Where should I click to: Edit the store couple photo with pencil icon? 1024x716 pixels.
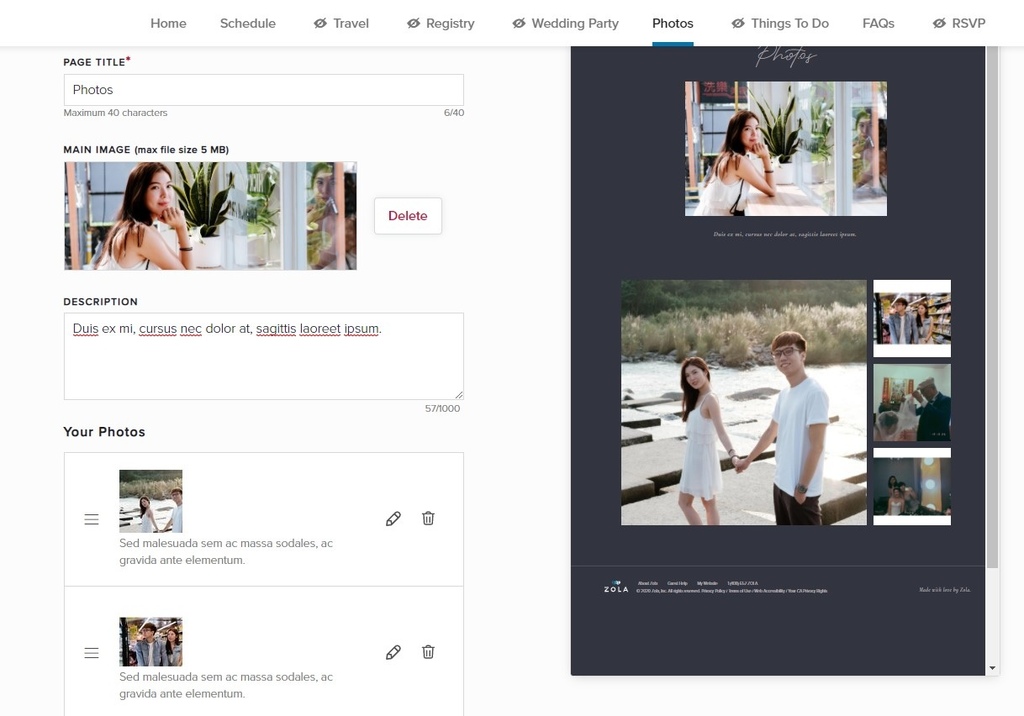(x=393, y=652)
